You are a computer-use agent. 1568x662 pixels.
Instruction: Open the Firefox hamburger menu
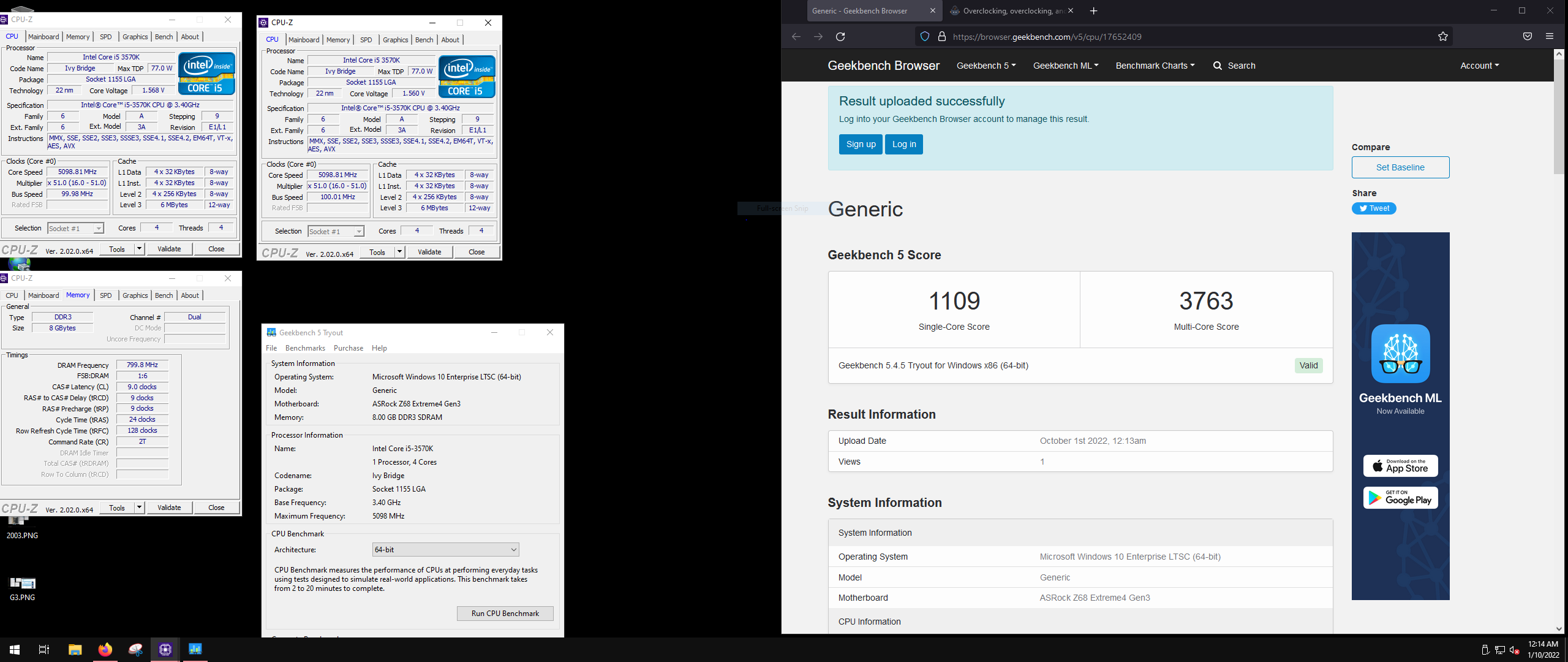(1550, 37)
